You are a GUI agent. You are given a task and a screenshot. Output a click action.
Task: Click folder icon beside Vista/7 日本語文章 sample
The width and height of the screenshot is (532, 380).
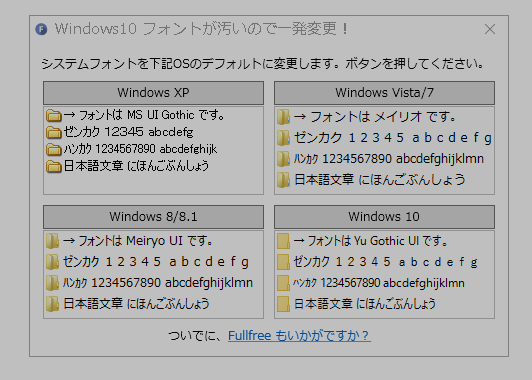pyautogui.click(x=283, y=180)
